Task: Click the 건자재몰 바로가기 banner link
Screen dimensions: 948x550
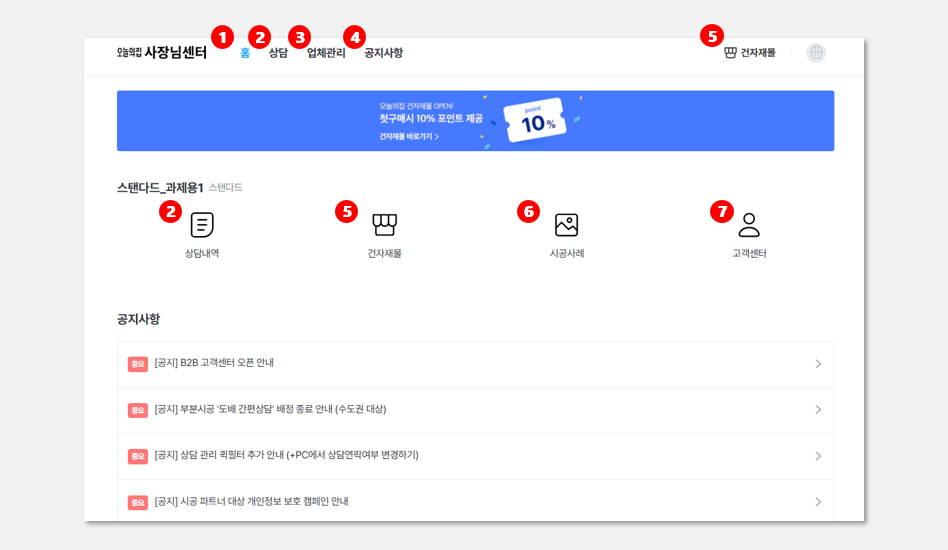Action: click(x=409, y=137)
